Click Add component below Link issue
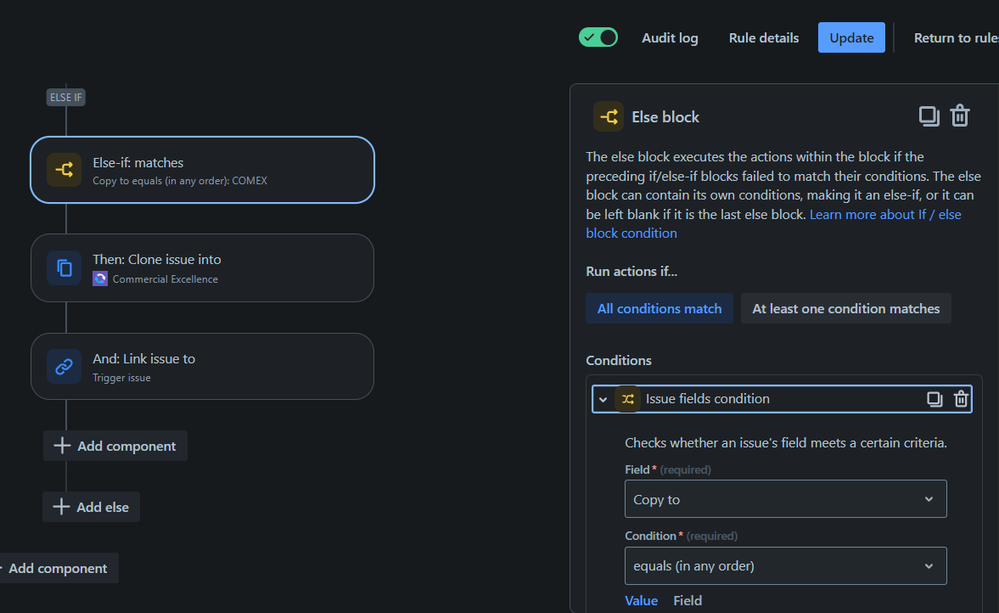This screenshot has height=613, width=999. click(115, 445)
